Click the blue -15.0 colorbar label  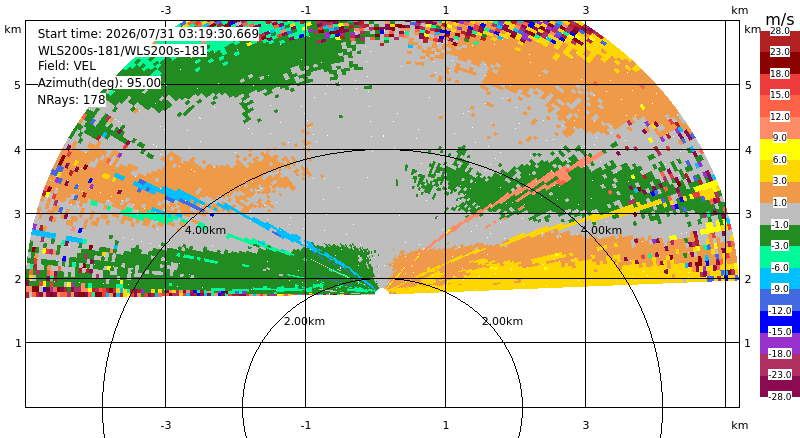[x=780, y=332]
